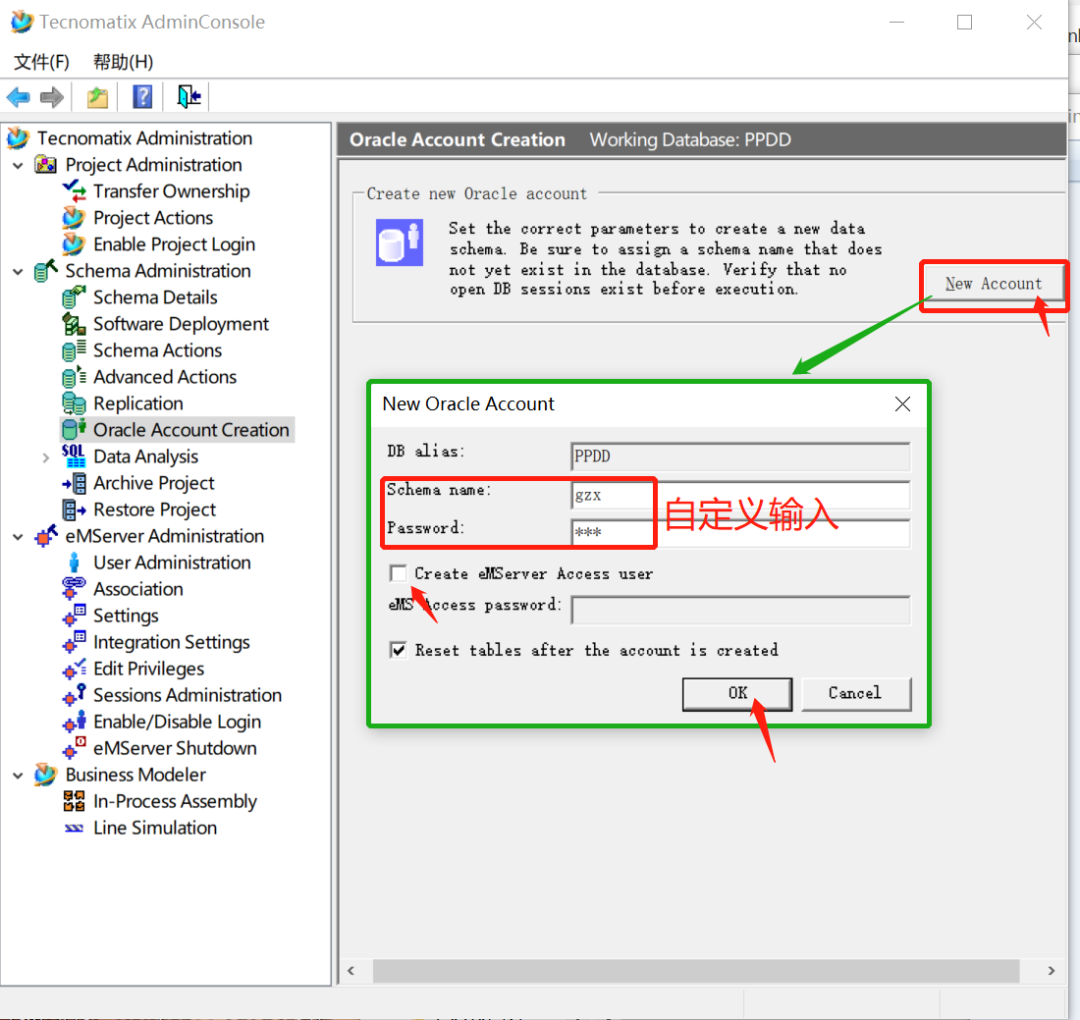This screenshot has height=1020, width=1080.
Task: Click the Password input field
Action: click(x=740, y=532)
